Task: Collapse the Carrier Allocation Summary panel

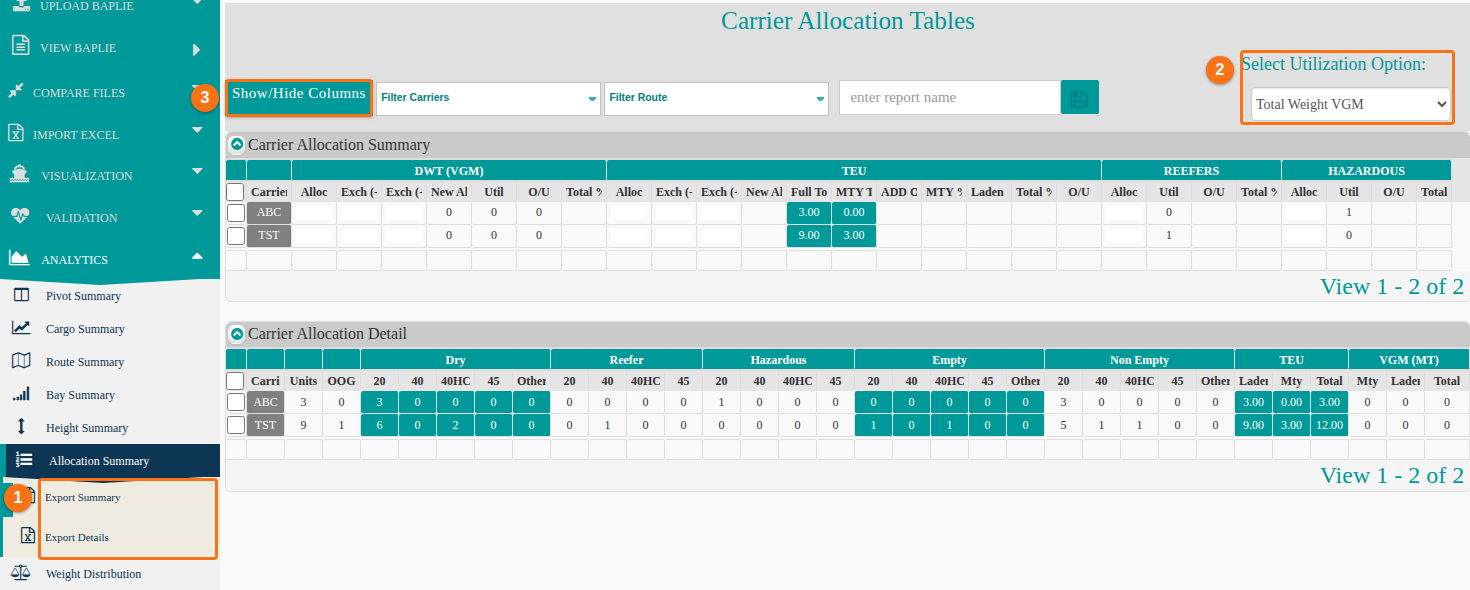Action: pos(237,144)
